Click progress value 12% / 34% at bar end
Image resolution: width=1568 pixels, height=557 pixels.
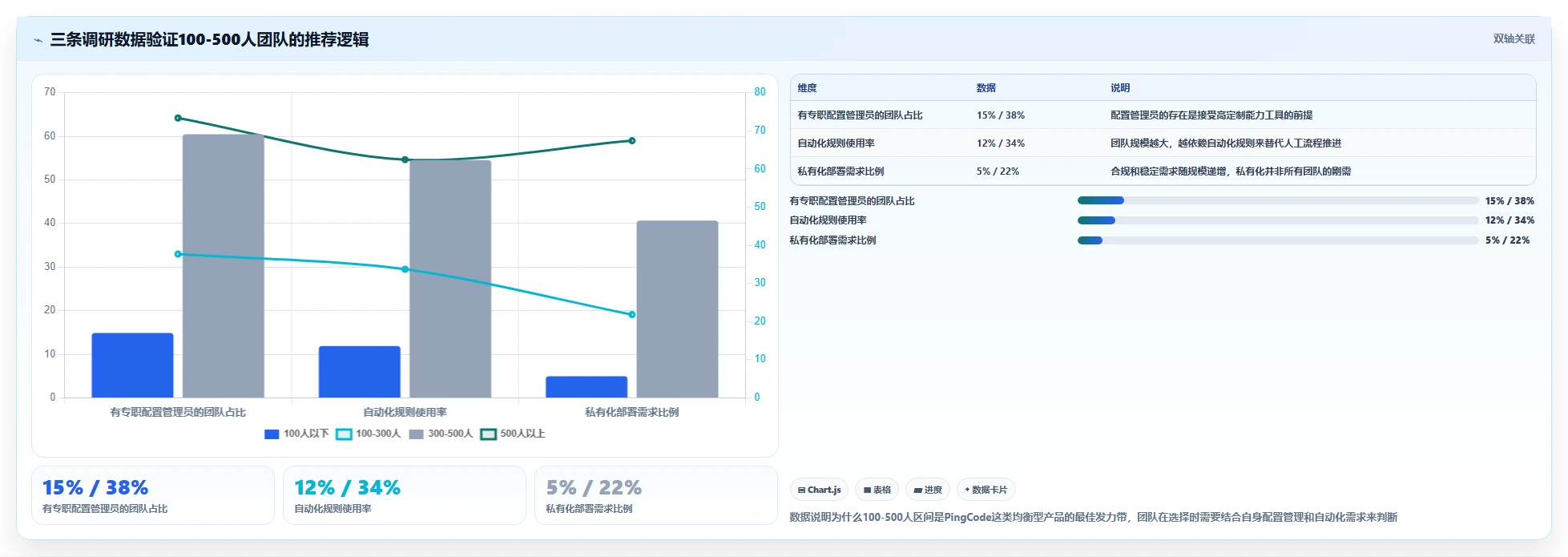click(x=1510, y=220)
